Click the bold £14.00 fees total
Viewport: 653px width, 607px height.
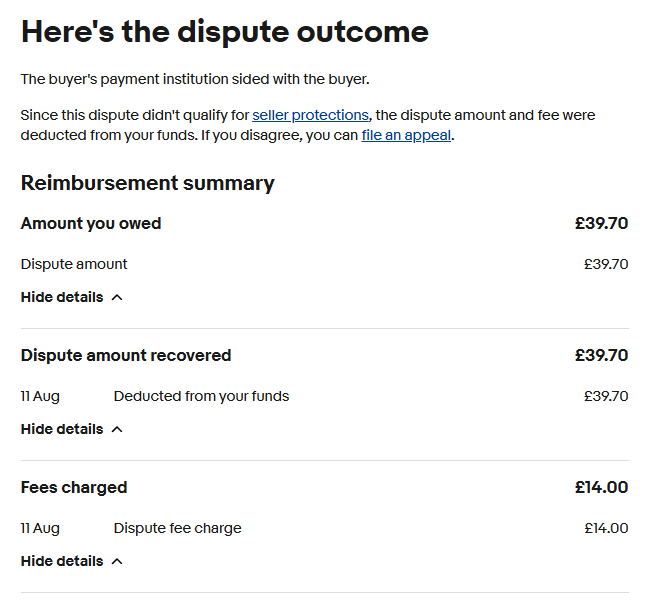[601, 487]
